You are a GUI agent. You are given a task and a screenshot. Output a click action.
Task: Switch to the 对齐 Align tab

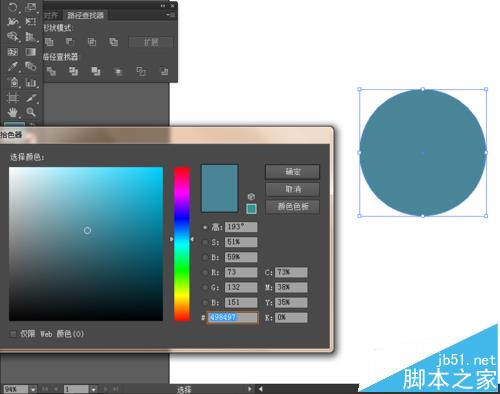[x=51, y=15]
